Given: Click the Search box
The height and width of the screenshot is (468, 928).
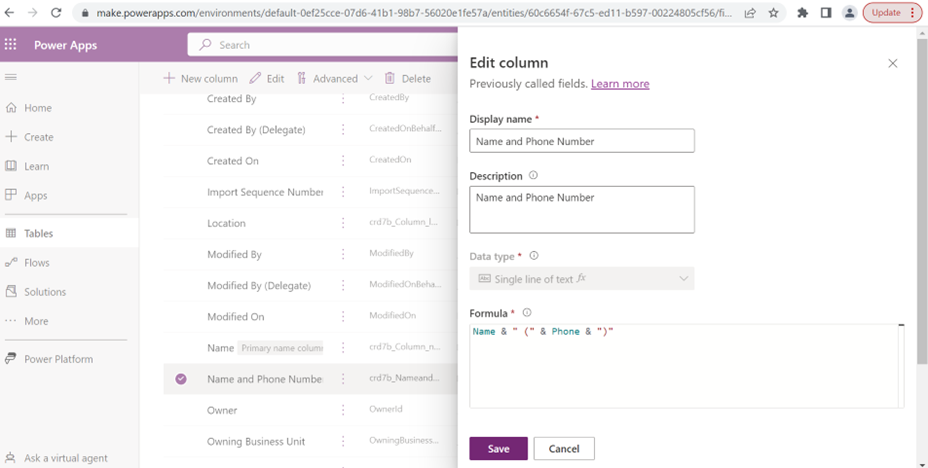Looking at the screenshot, I should [x=323, y=45].
